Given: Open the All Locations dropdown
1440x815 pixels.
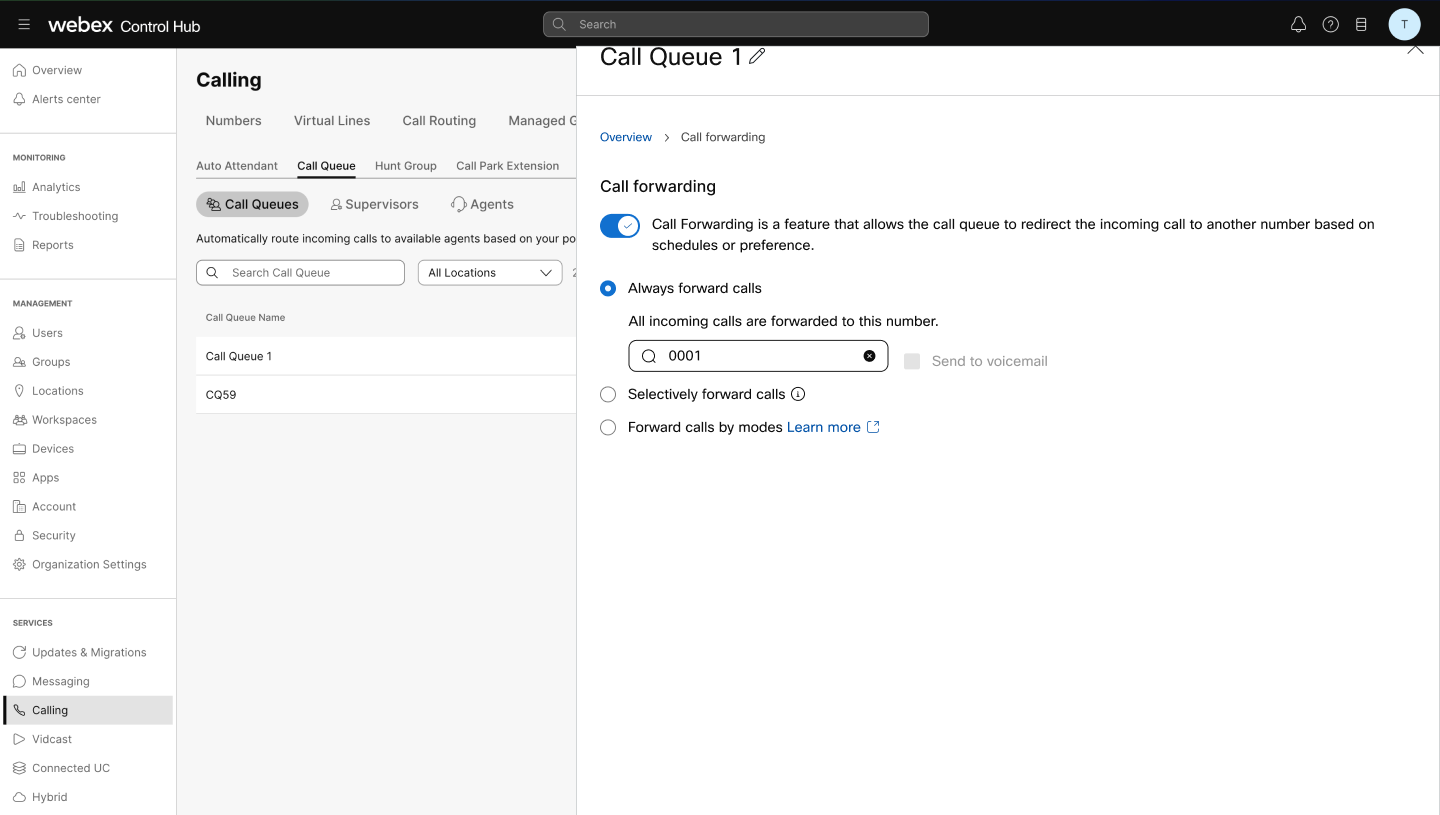Looking at the screenshot, I should [490, 273].
